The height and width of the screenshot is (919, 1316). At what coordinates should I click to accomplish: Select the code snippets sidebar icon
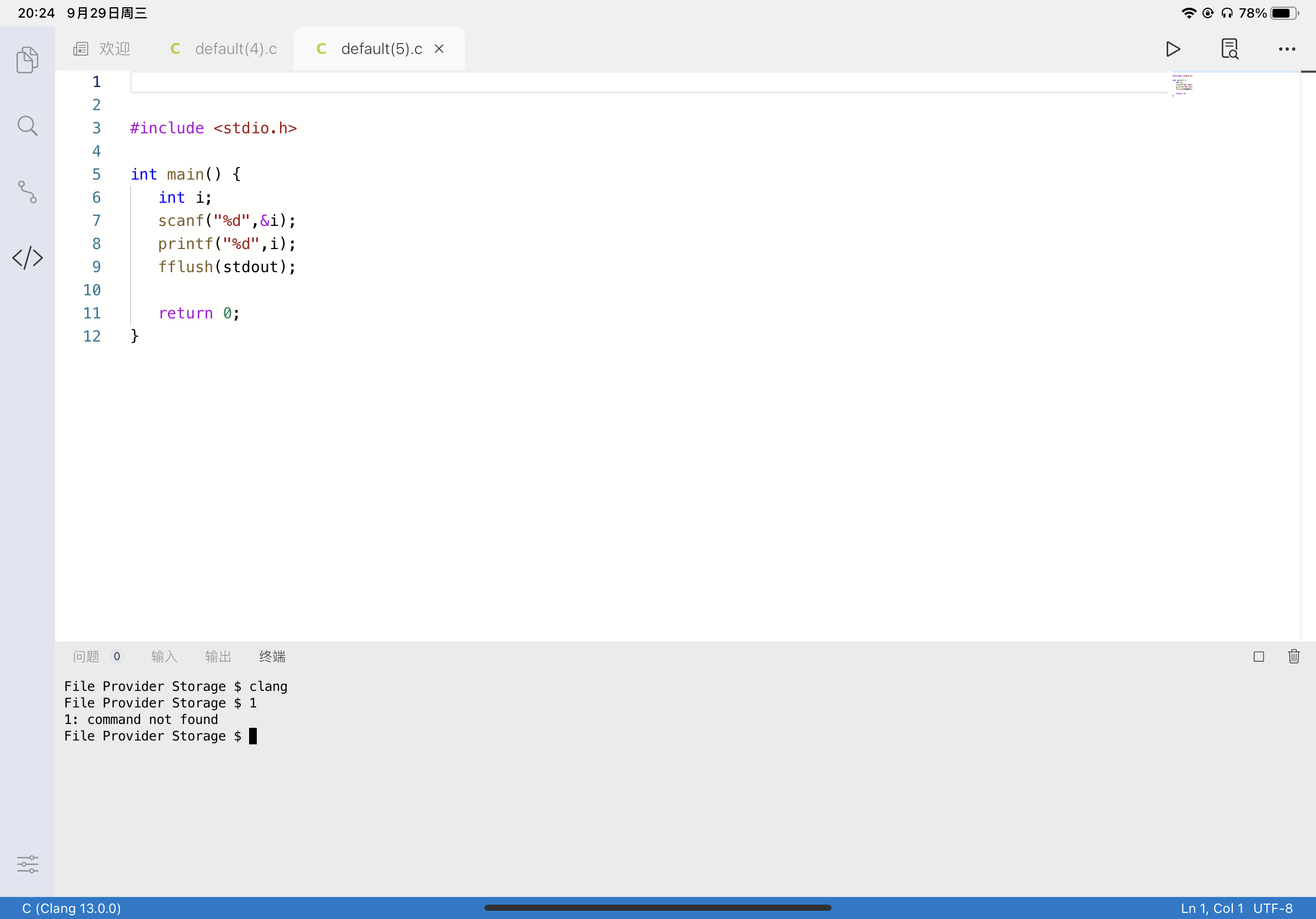(x=27, y=258)
